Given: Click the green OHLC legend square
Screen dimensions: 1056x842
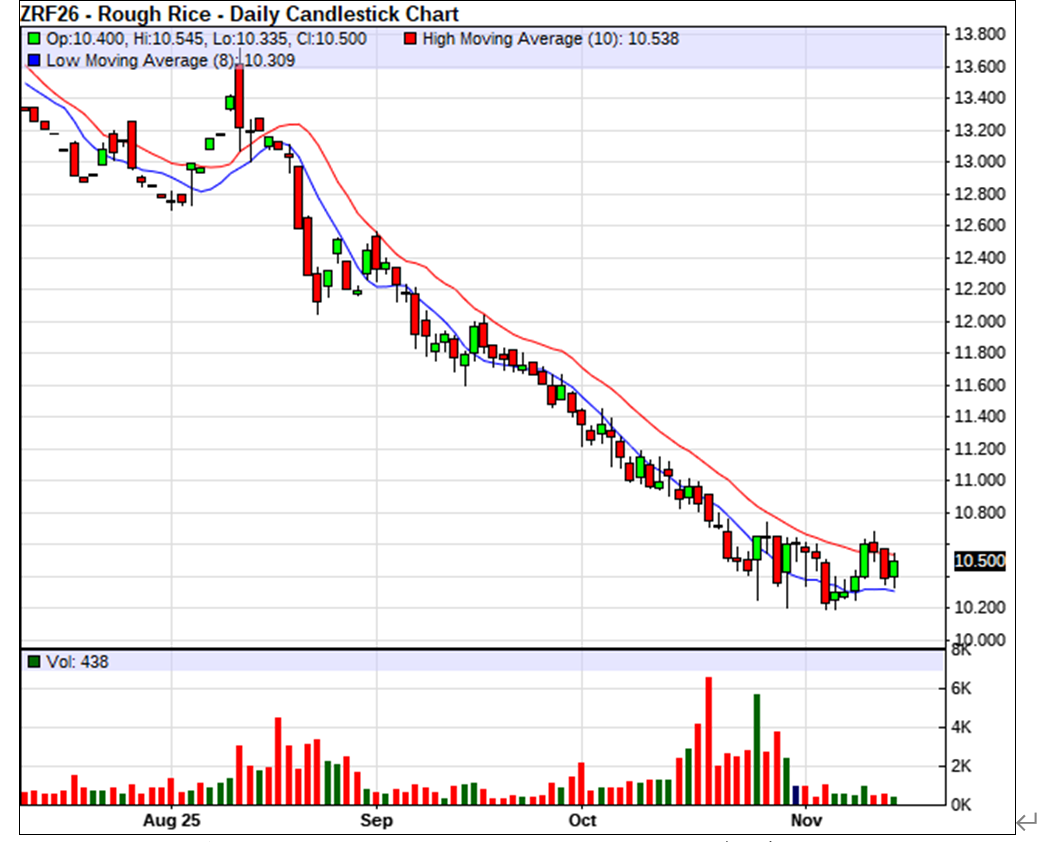Looking at the screenshot, I should 34,39.
